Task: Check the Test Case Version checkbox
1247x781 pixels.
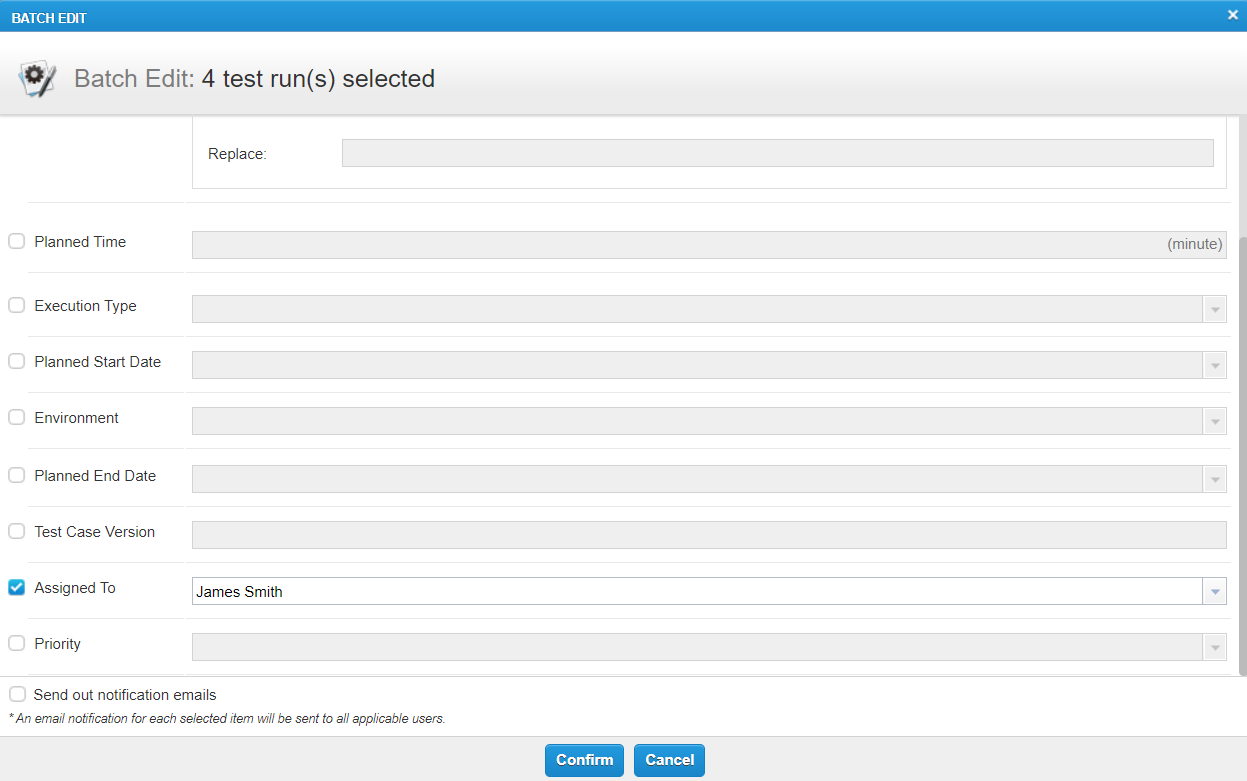Action: coord(17,531)
